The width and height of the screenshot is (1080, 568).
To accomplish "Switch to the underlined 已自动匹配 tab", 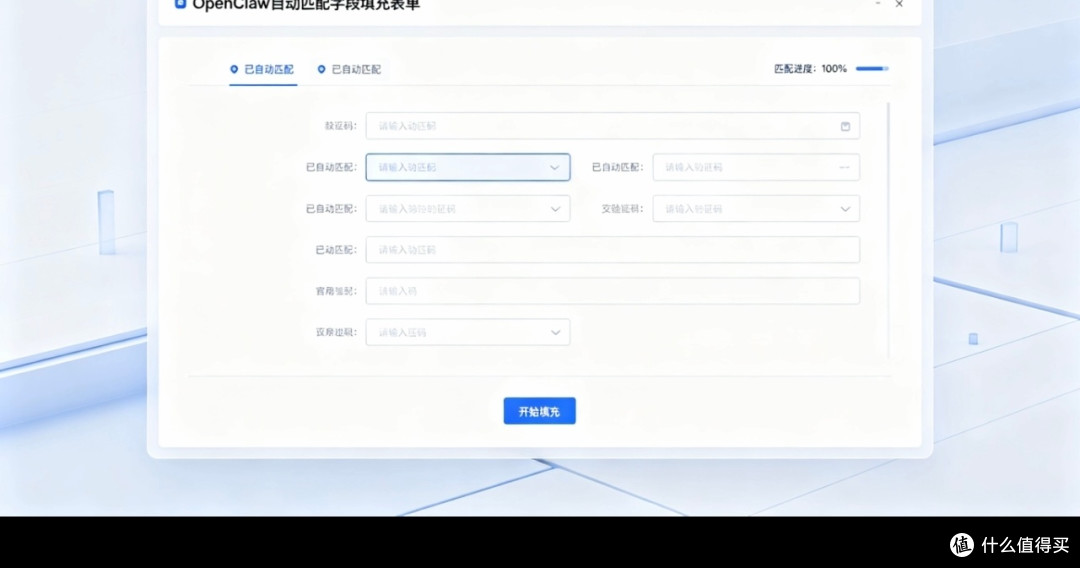I will pyautogui.click(x=262, y=70).
